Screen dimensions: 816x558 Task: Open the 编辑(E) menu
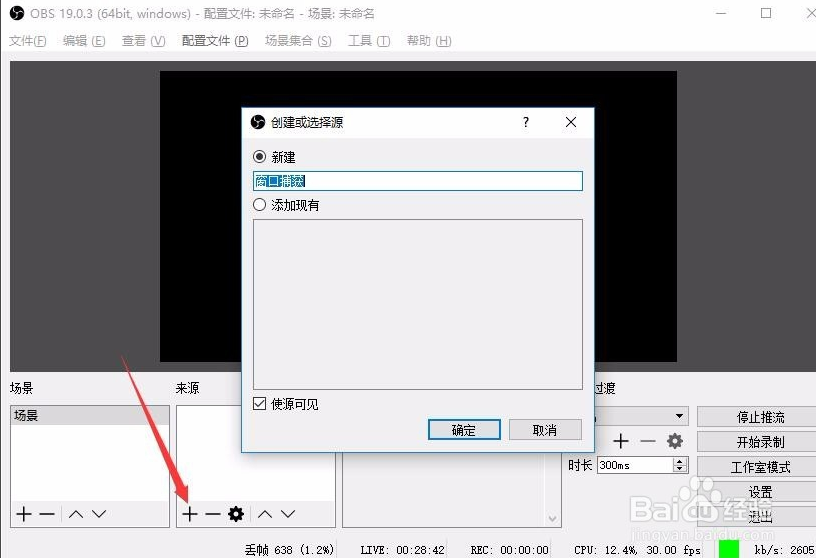pyautogui.click(x=84, y=41)
